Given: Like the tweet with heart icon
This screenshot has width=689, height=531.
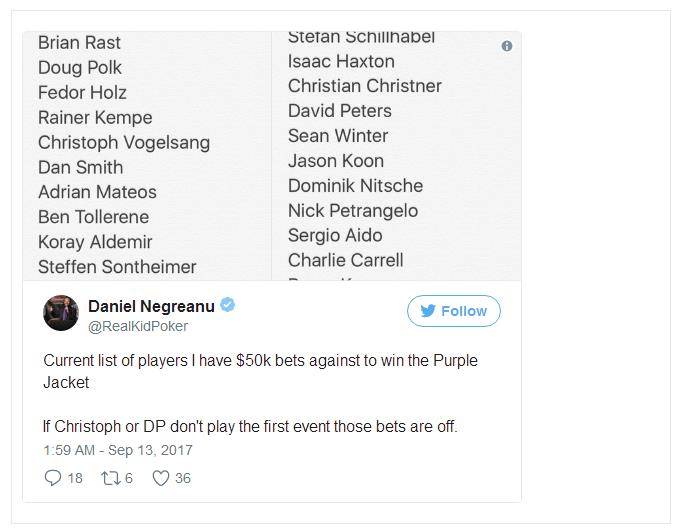Looking at the screenshot, I should click(x=161, y=478).
